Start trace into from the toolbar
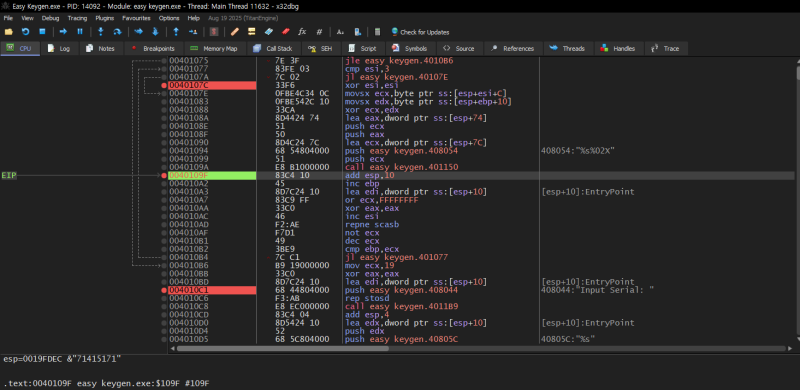Image resolution: width=800 pixels, height=390 pixels. (138, 32)
